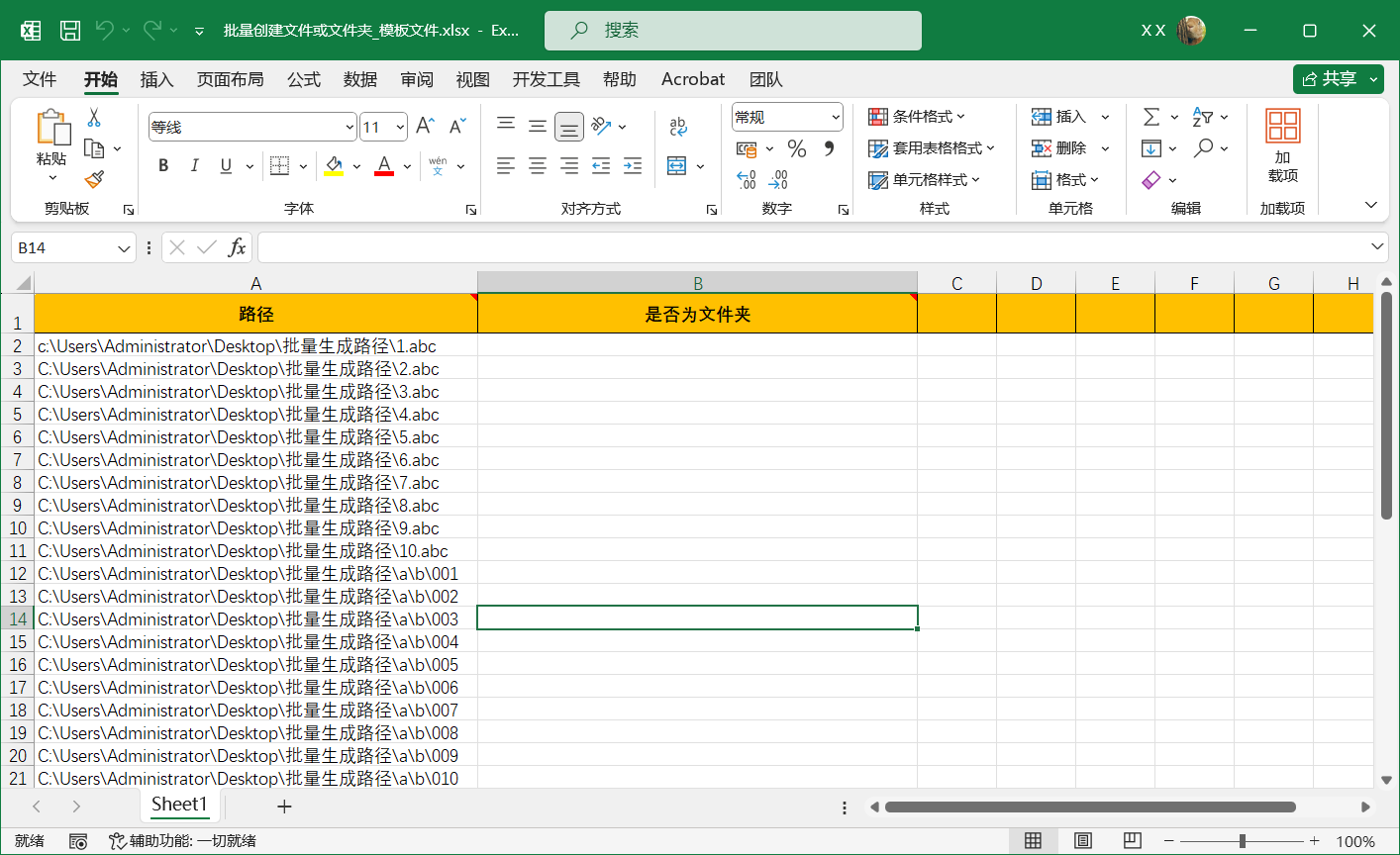Screen dimensions: 1400x855
Task: Open the Name Box dropdown arrow
Action: [123, 247]
